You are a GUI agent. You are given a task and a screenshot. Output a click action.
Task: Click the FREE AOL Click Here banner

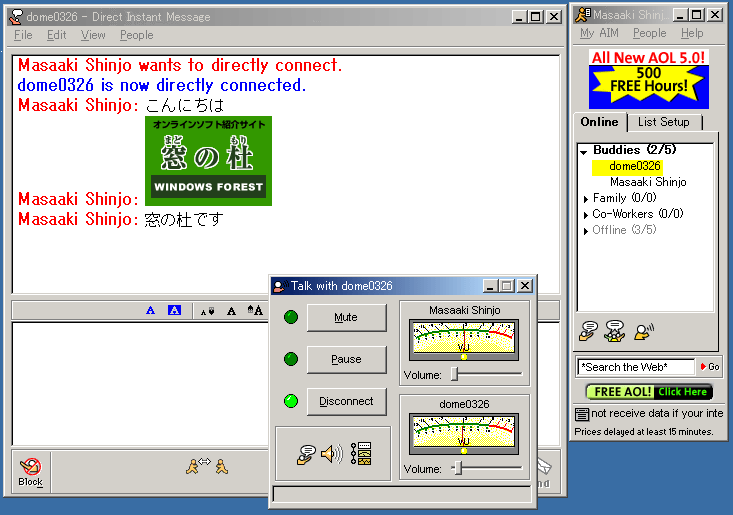(649, 392)
